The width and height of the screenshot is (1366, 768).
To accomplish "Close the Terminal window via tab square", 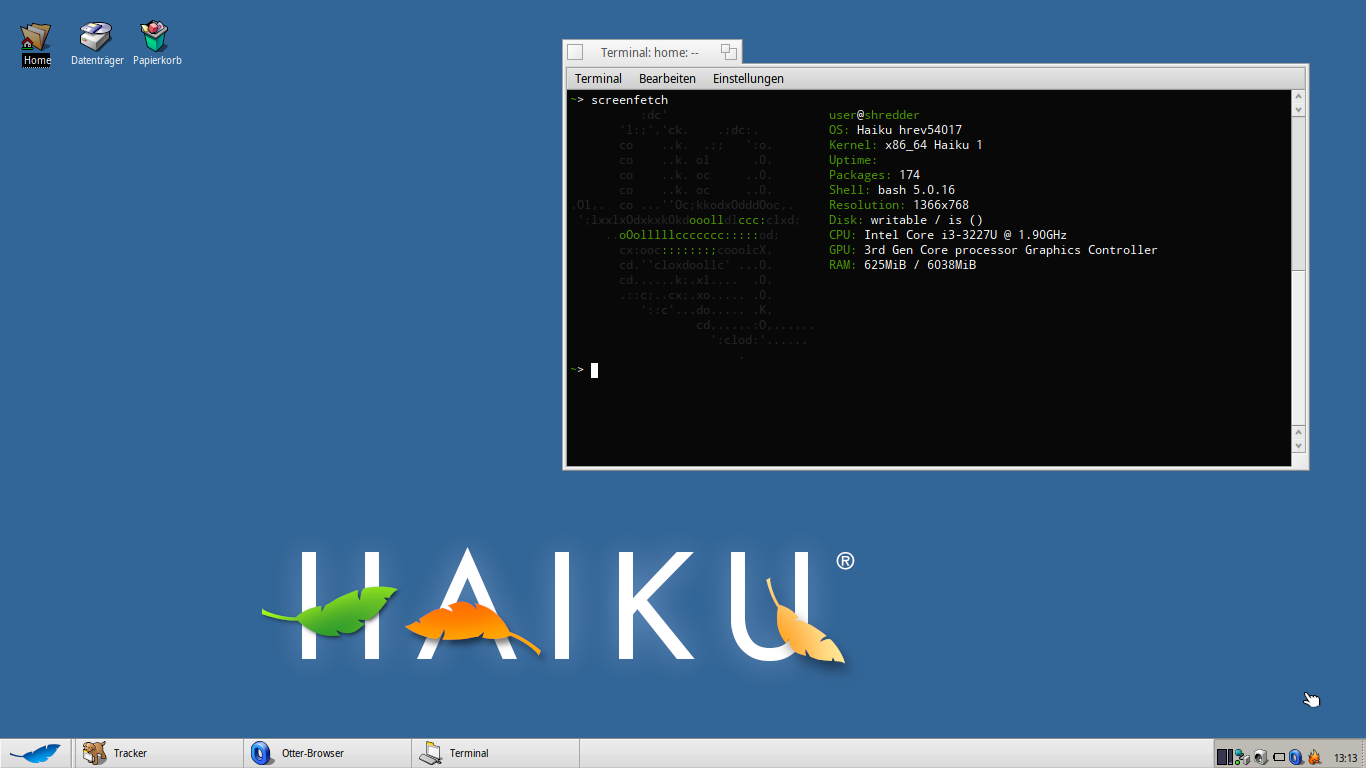I will point(575,52).
